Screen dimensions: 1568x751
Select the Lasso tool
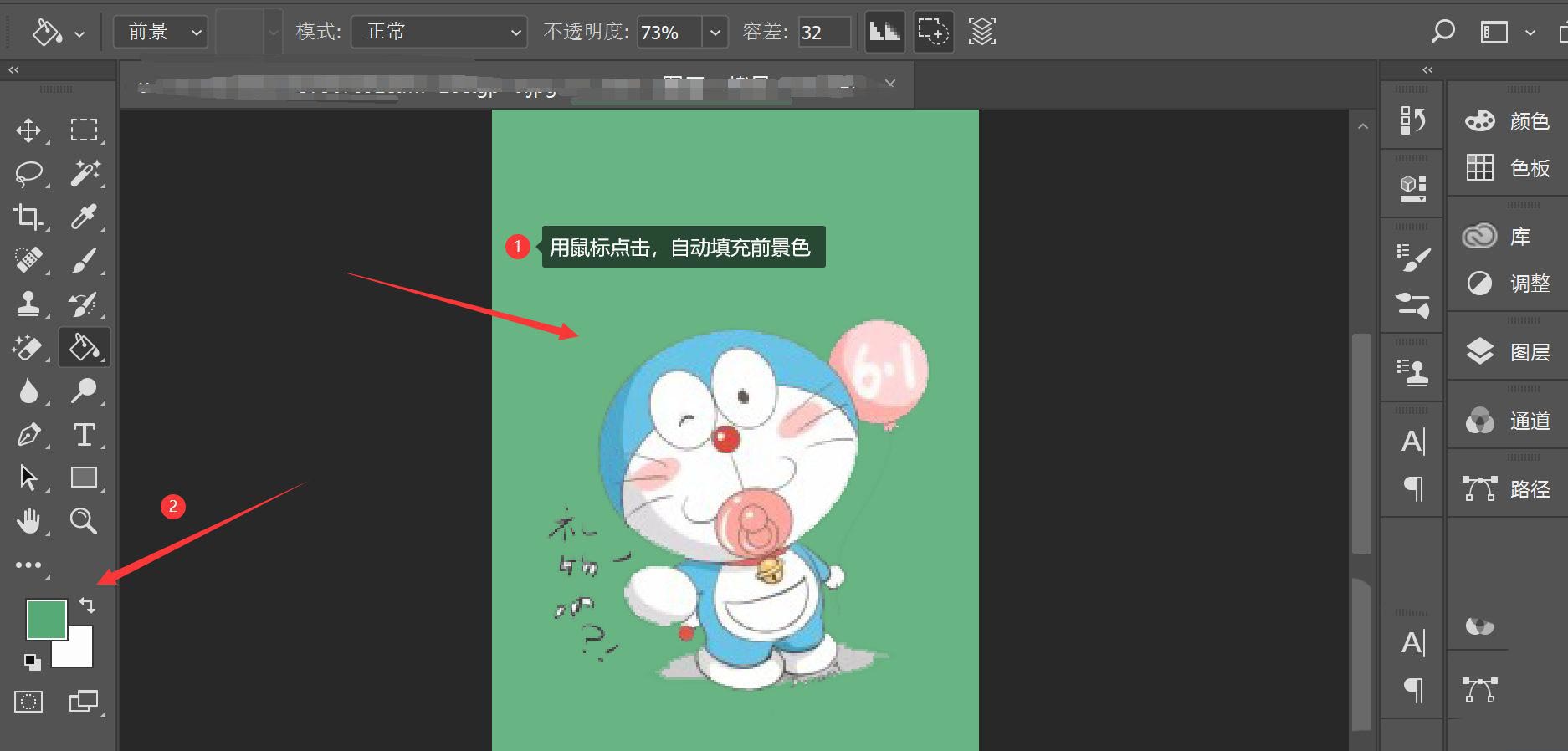click(29, 174)
